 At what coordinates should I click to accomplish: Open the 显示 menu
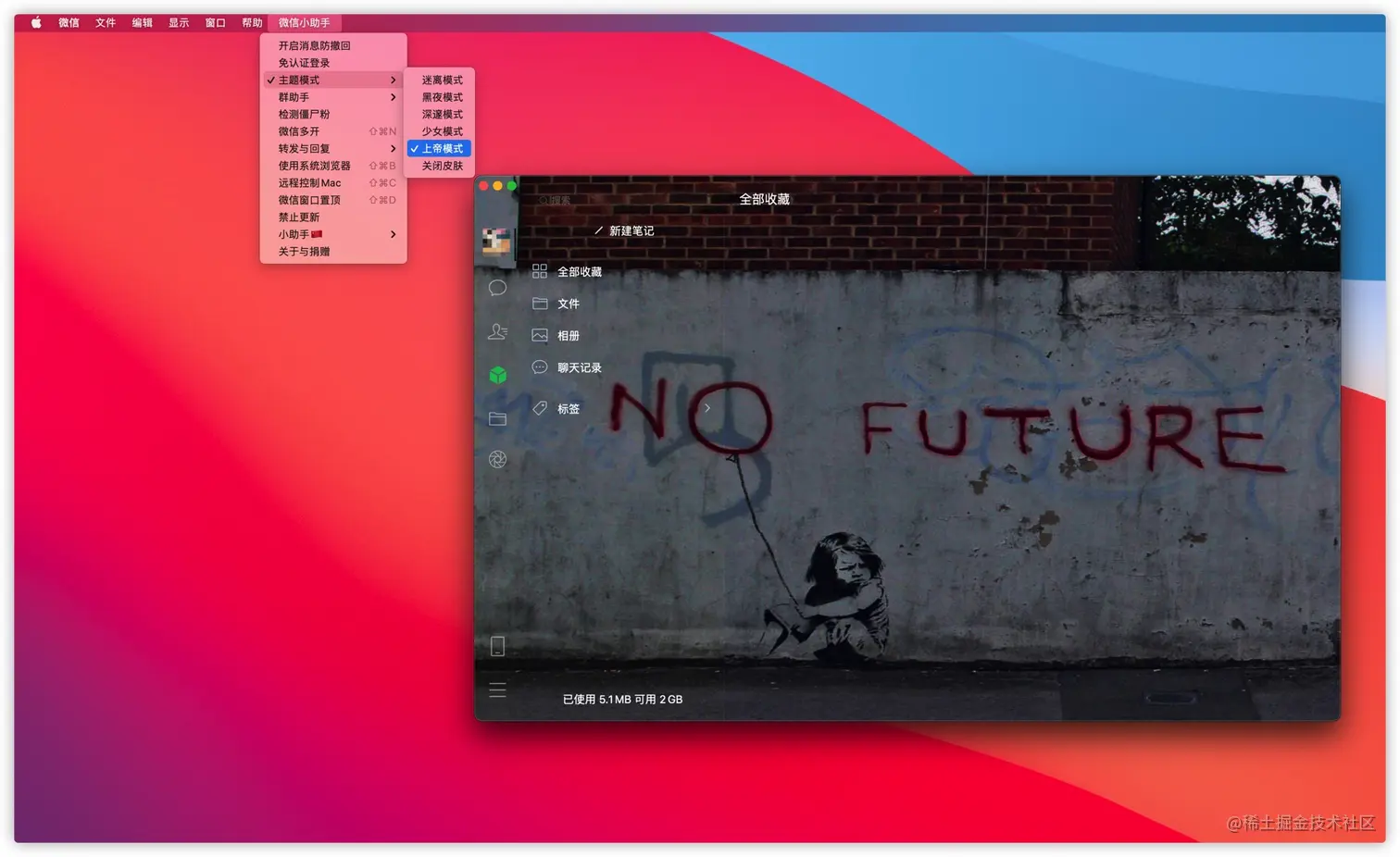(x=179, y=22)
